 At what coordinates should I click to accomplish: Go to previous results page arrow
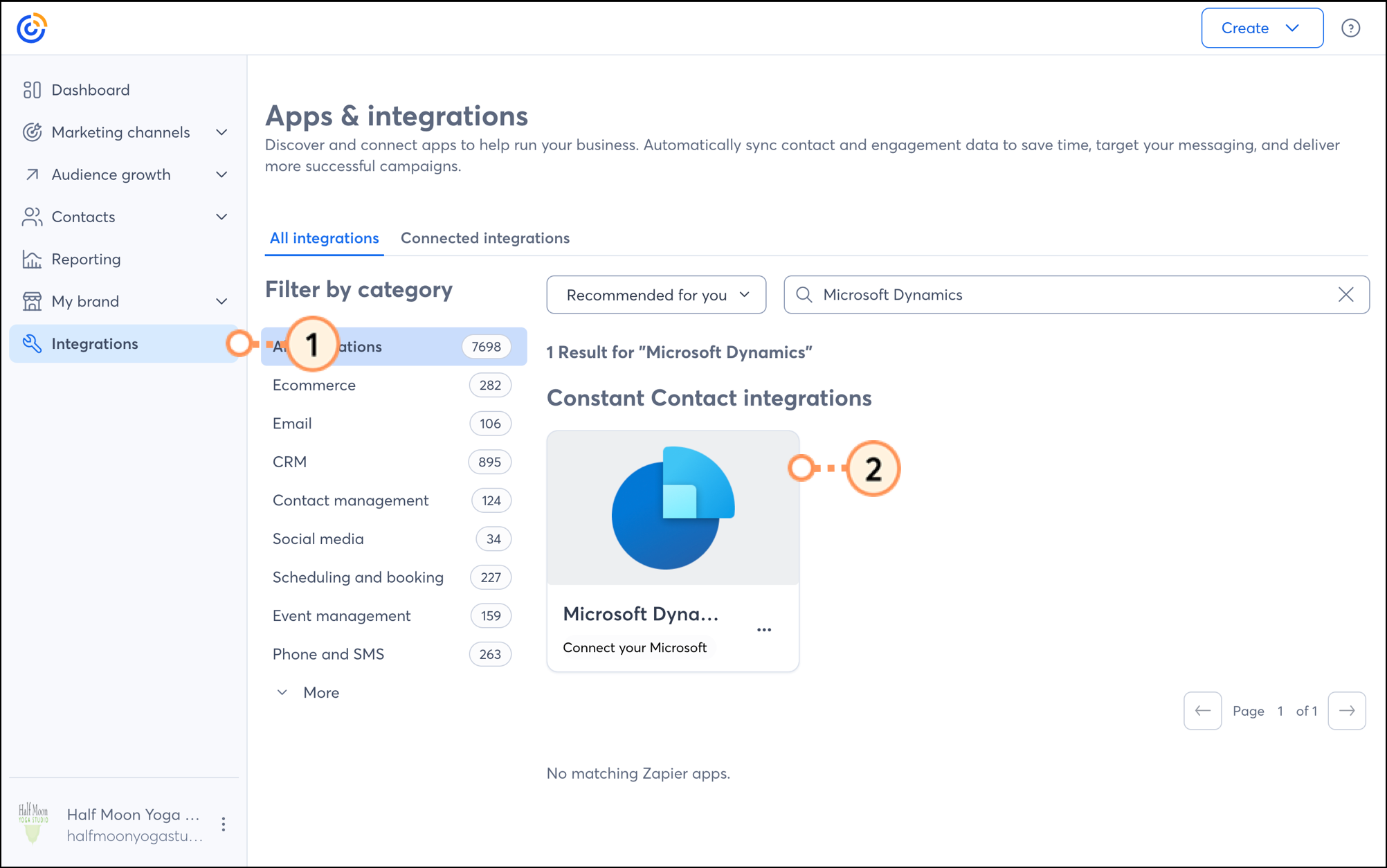click(1202, 711)
